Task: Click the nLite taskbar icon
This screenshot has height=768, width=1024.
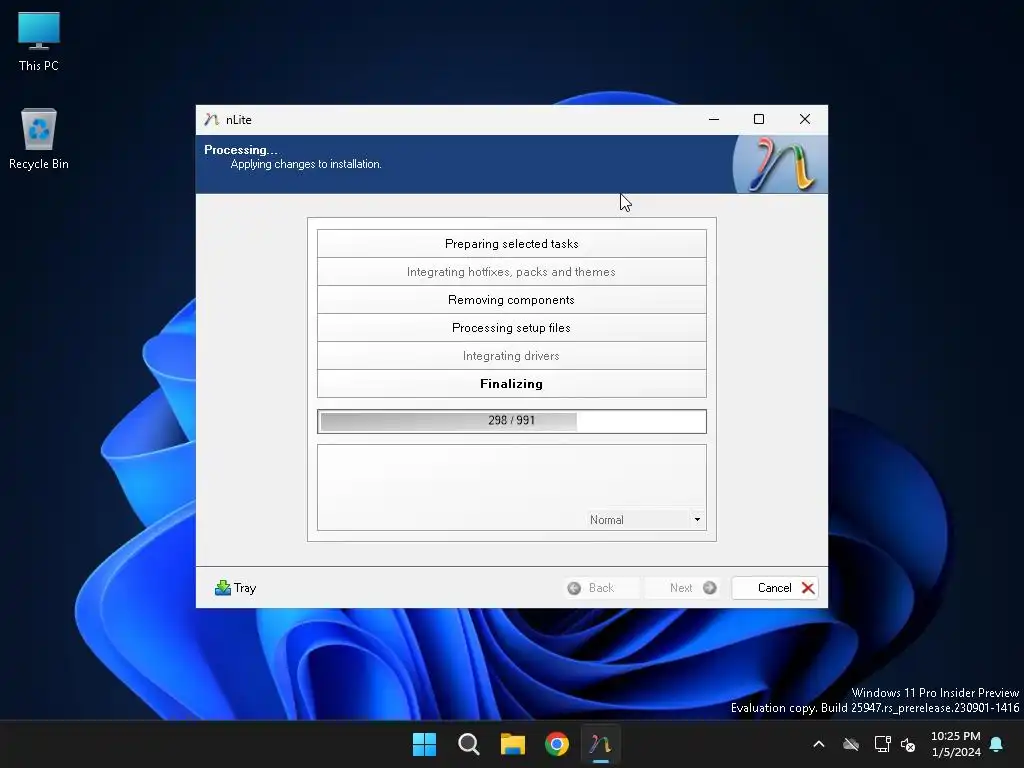Action: point(600,744)
